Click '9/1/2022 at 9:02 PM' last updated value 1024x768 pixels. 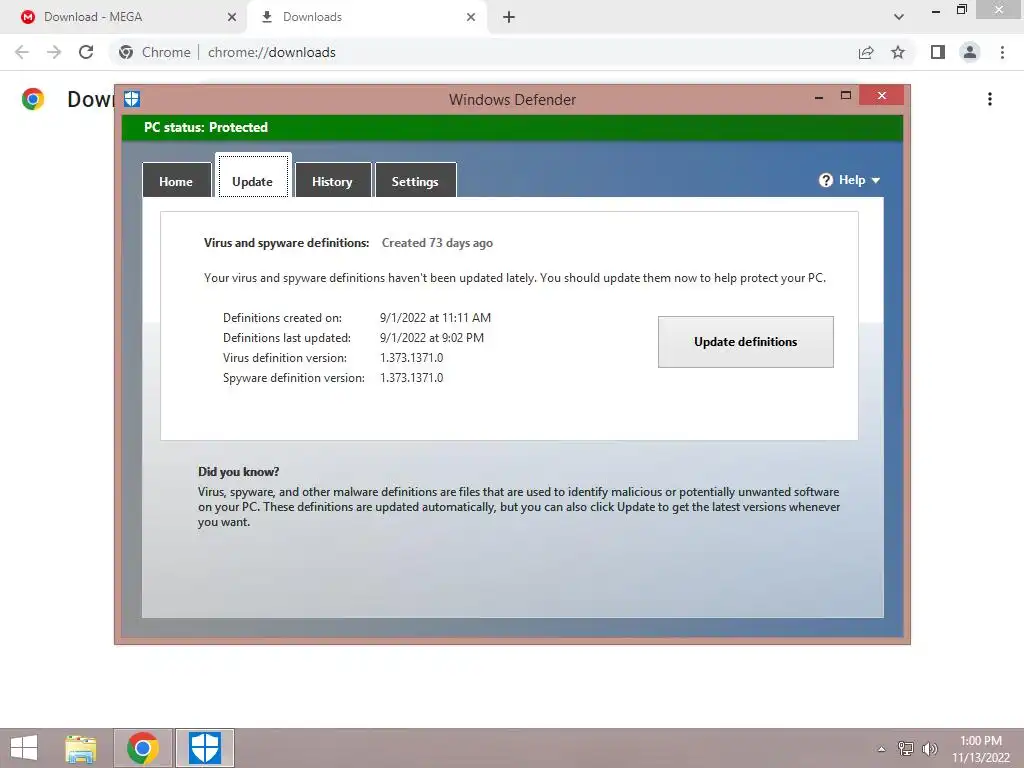coord(432,338)
